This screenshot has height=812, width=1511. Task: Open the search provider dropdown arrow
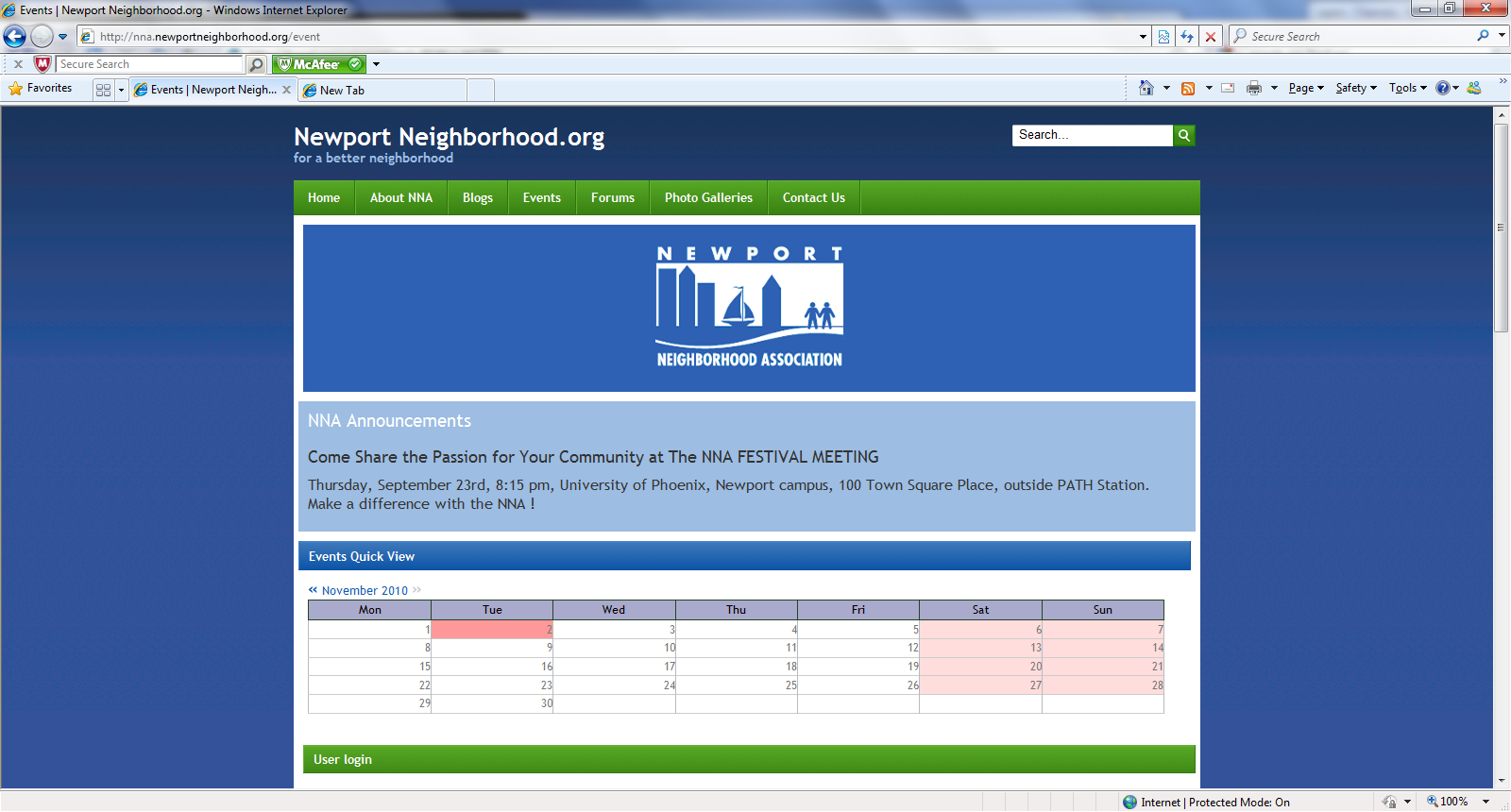1502,36
